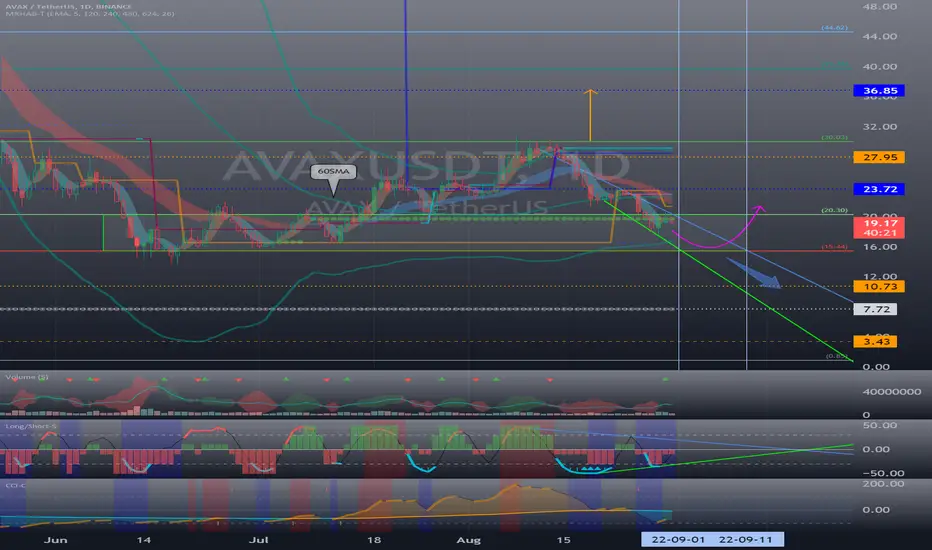Click the highlighted 22-09-01 date label
Screen dimensions: 932x550
pos(678,539)
